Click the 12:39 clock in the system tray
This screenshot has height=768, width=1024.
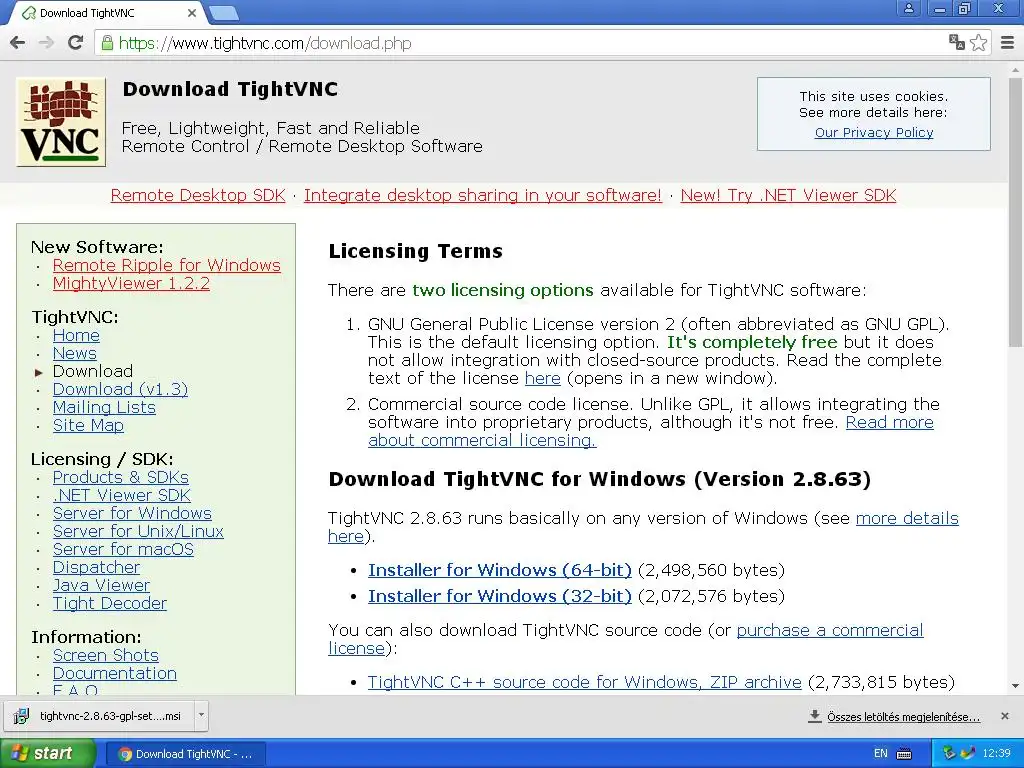coord(997,754)
